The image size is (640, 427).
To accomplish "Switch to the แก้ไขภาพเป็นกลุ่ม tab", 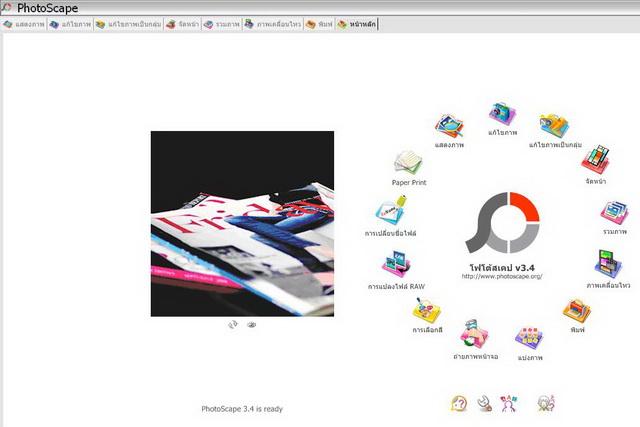I will [x=129, y=24].
